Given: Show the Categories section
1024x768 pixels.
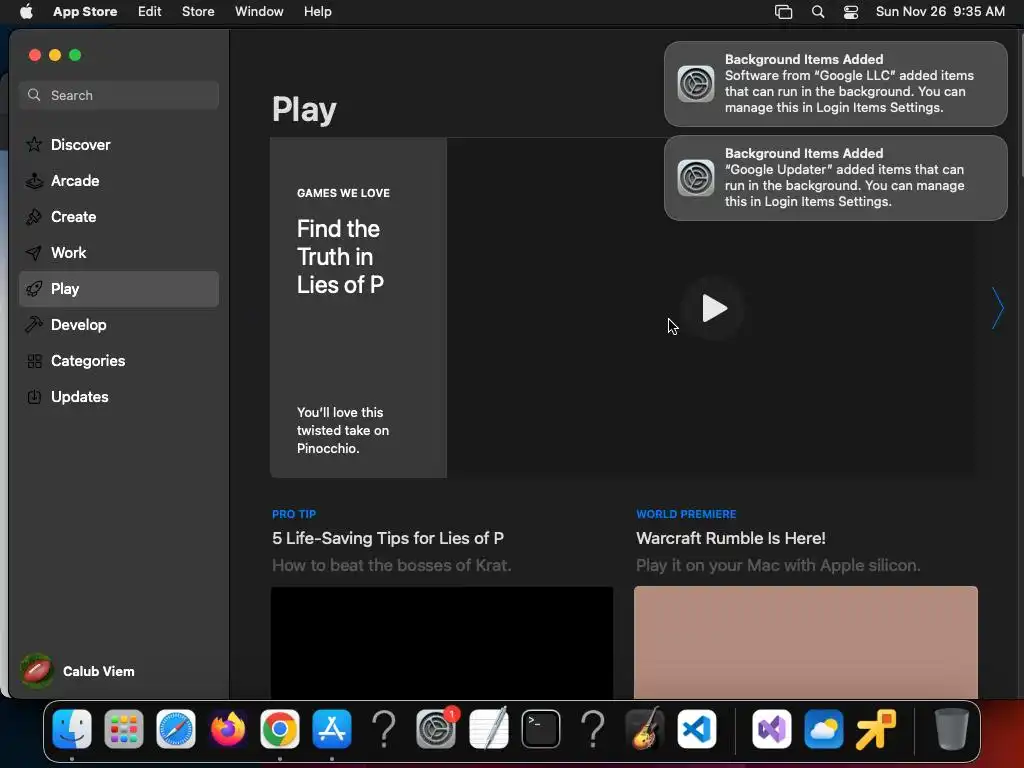Looking at the screenshot, I should [119, 361].
